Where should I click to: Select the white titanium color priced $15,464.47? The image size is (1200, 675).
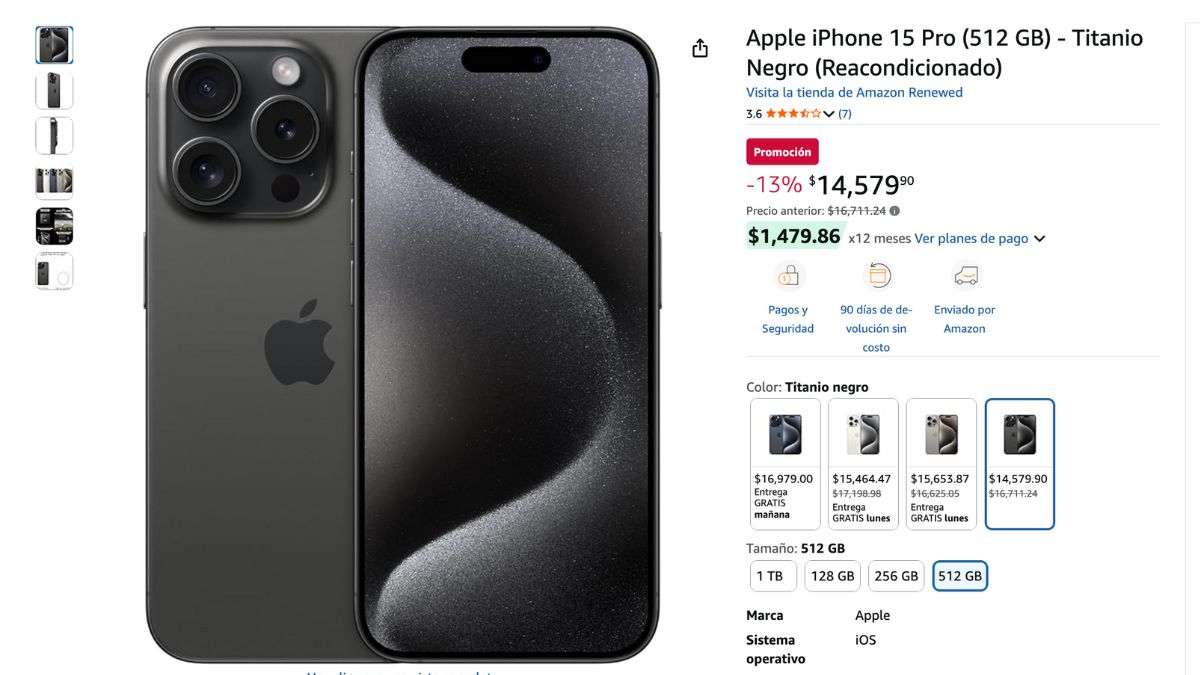863,464
